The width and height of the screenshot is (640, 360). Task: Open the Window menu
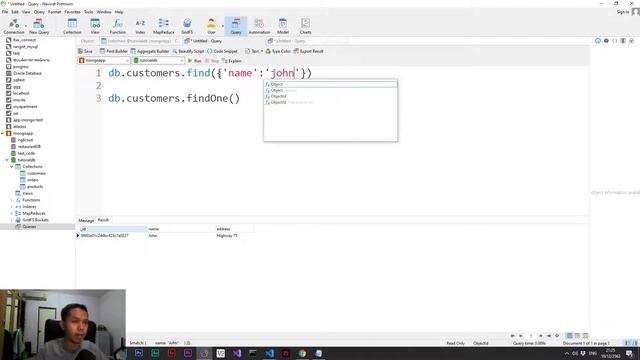[x=104, y=12]
